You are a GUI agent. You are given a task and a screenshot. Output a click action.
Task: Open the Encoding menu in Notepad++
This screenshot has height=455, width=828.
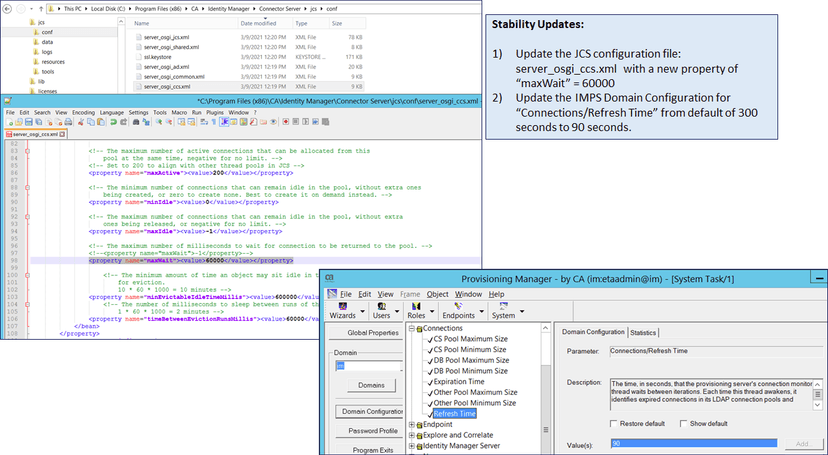(x=84, y=112)
